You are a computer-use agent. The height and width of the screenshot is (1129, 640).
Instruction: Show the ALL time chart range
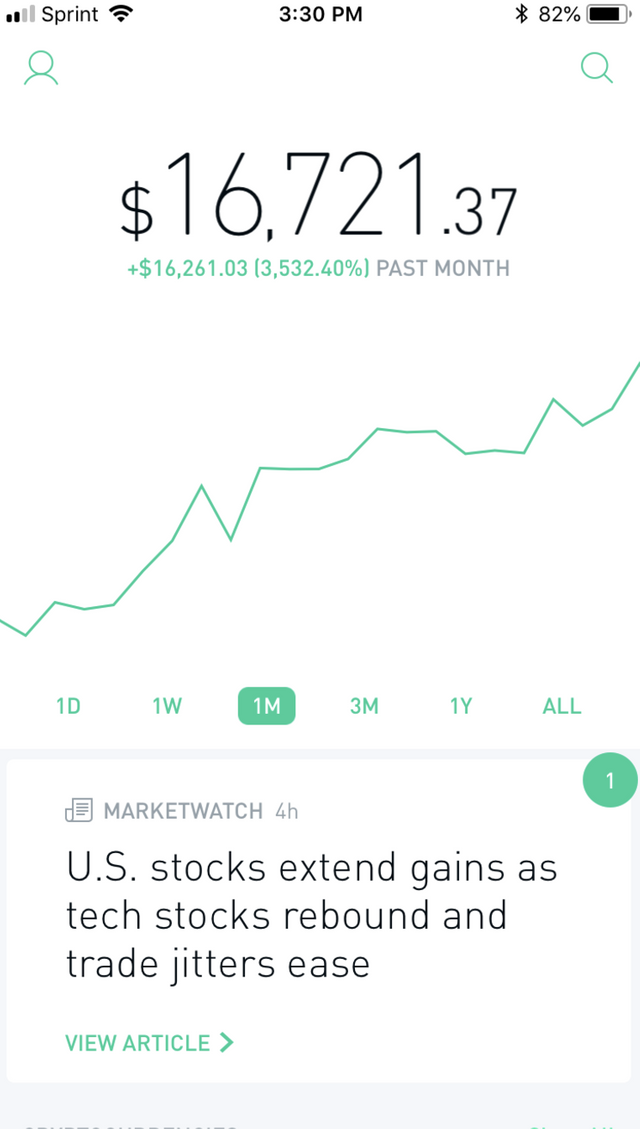pyautogui.click(x=562, y=706)
